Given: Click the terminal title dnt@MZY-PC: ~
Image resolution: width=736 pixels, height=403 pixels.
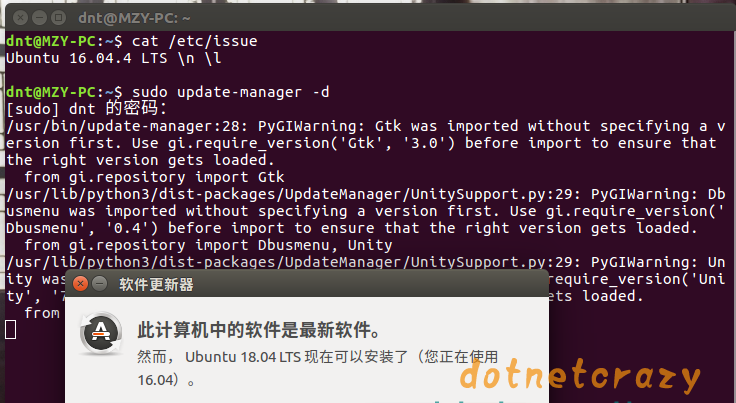Looking at the screenshot, I should (134, 18).
